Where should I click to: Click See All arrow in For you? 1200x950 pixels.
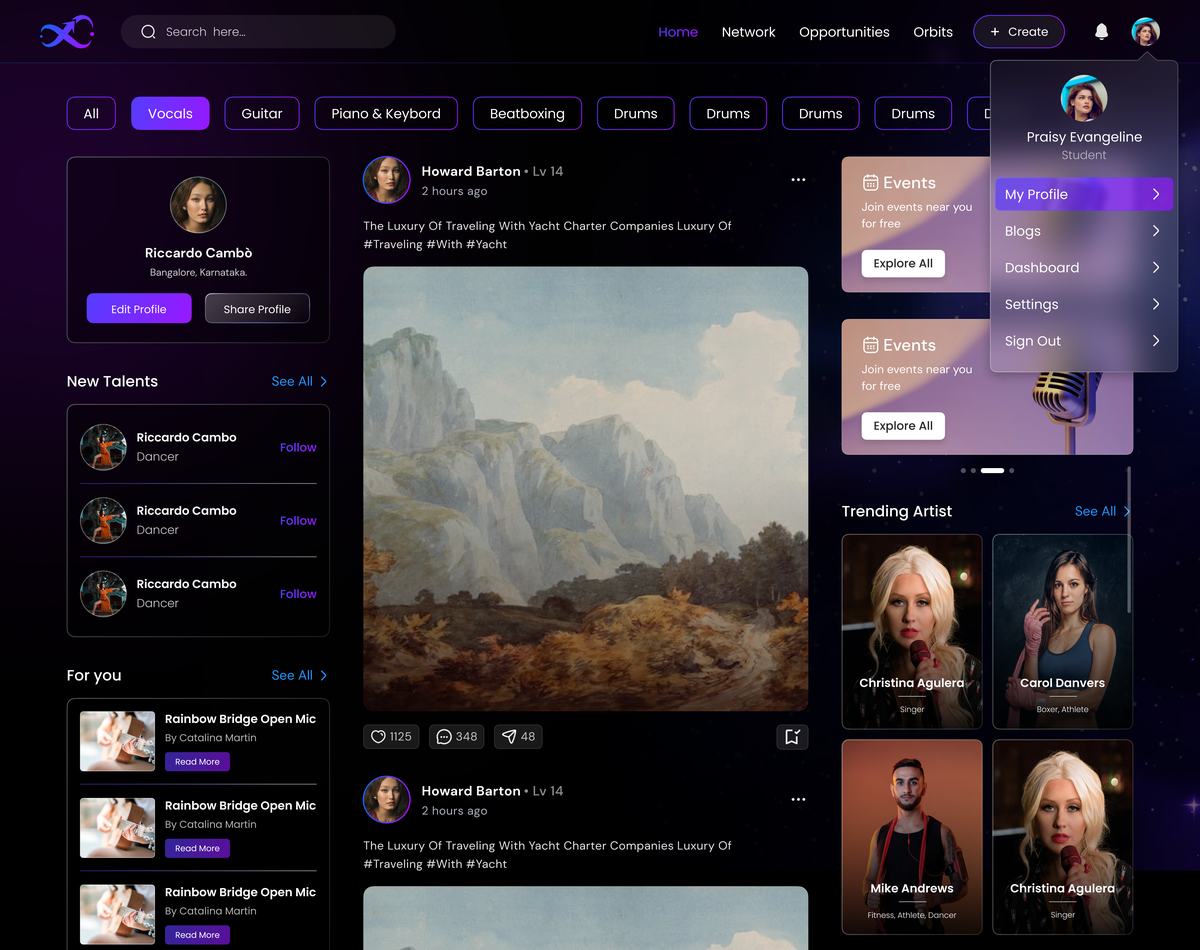point(323,675)
